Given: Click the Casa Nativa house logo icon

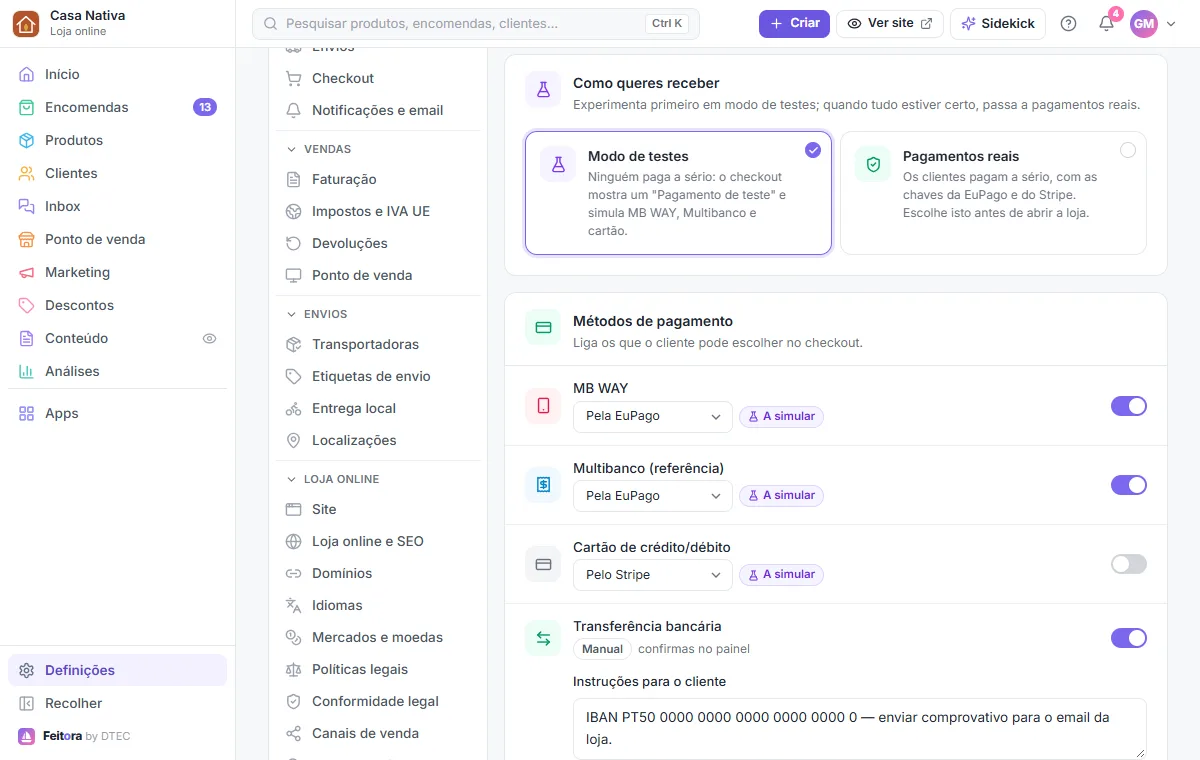Looking at the screenshot, I should (27, 23).
